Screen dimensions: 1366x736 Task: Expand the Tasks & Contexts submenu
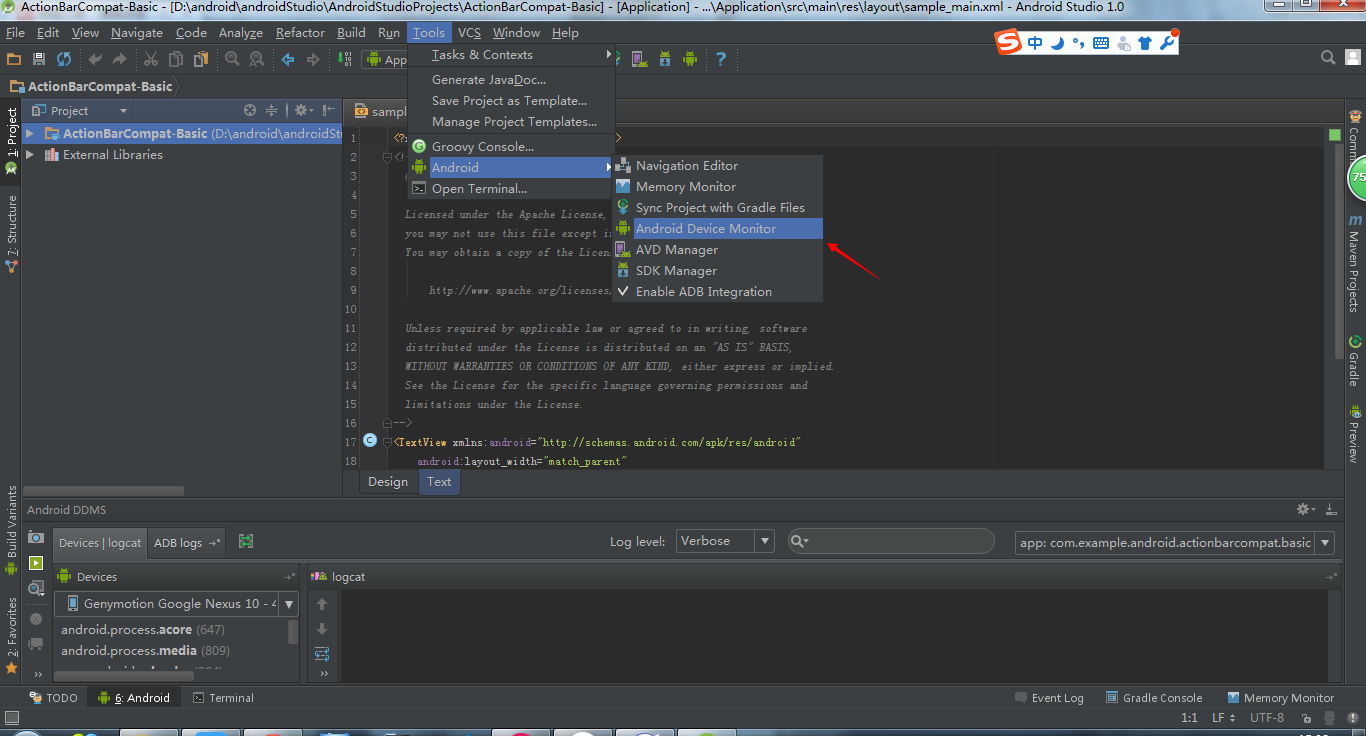click(x=511, y=55)
